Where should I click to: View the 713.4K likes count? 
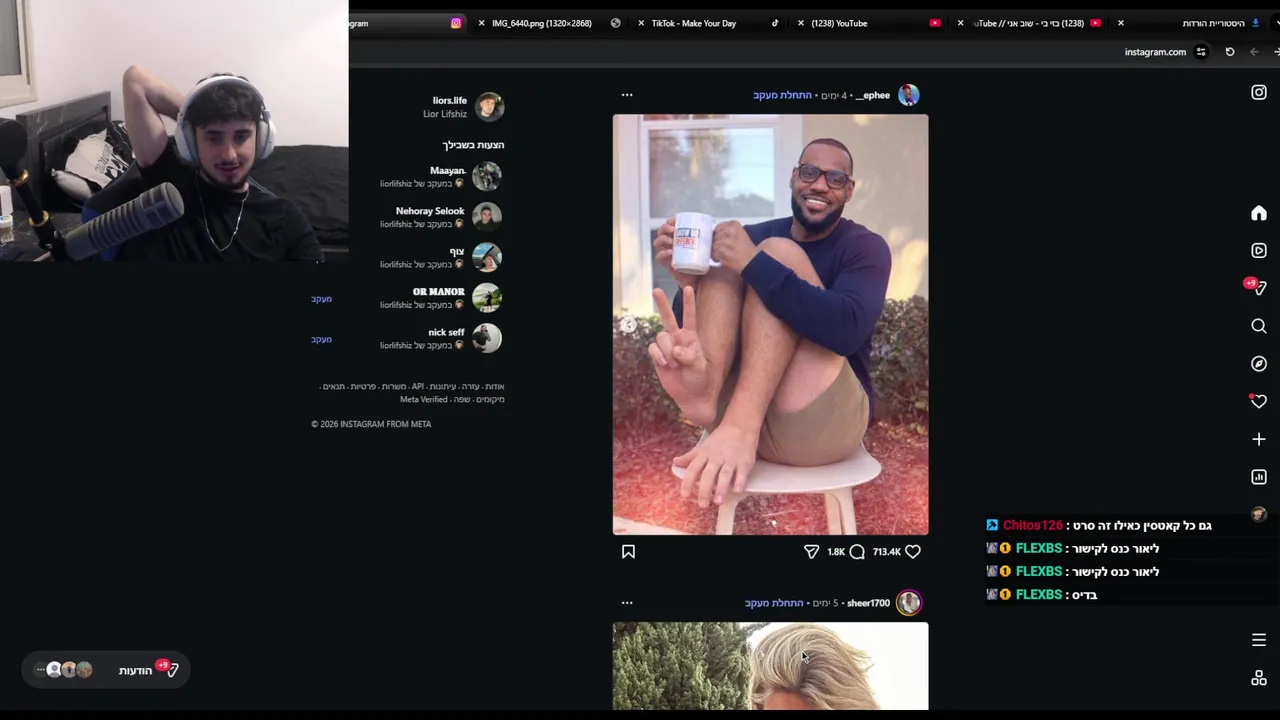886,551
